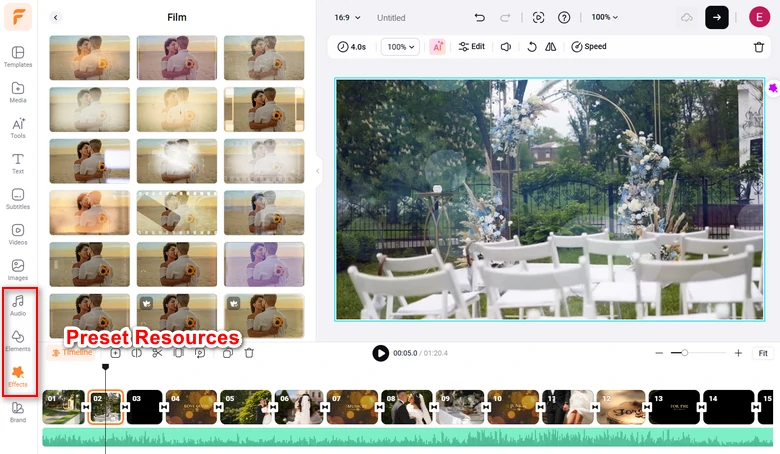This screenshot has width=780, height=454.
Task: Flip the clip with the mirror icon
Action: click(550, 47)
